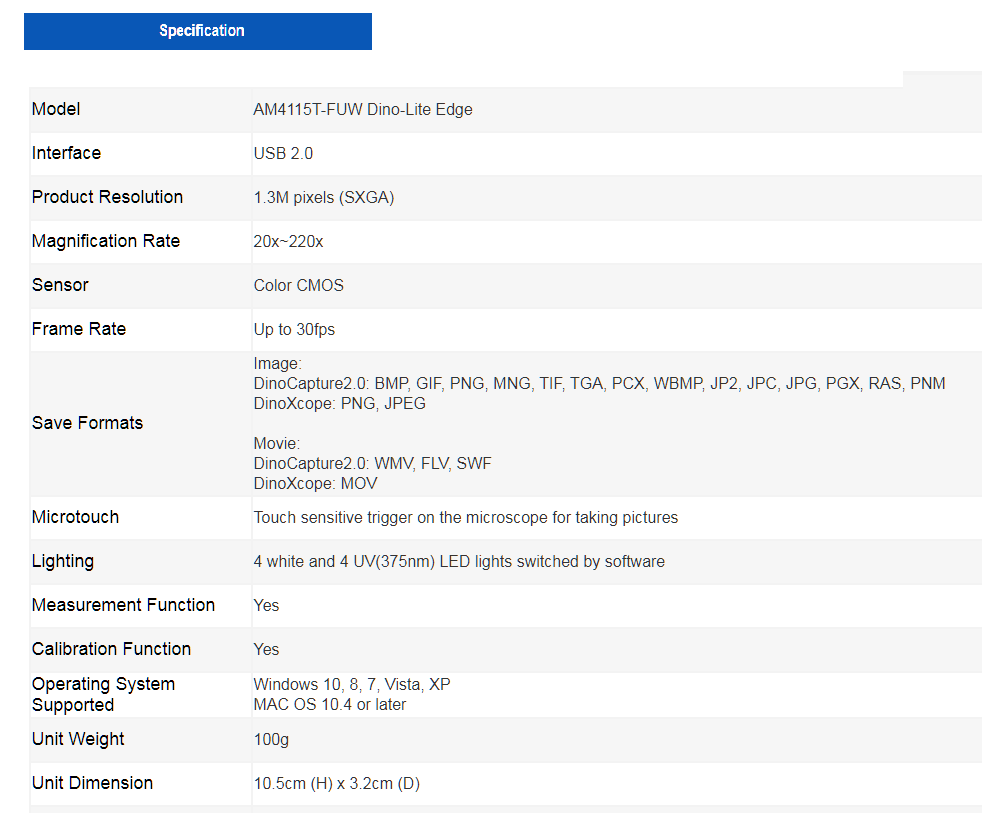The width and height of the screenshot is (982, 813).
Task: Click the 'Measurement Function' label
Action: tap(123, 605)
